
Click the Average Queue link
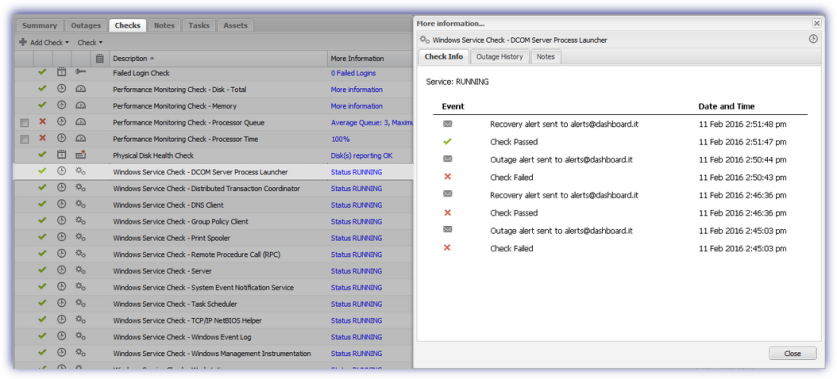tap(372, 123)
